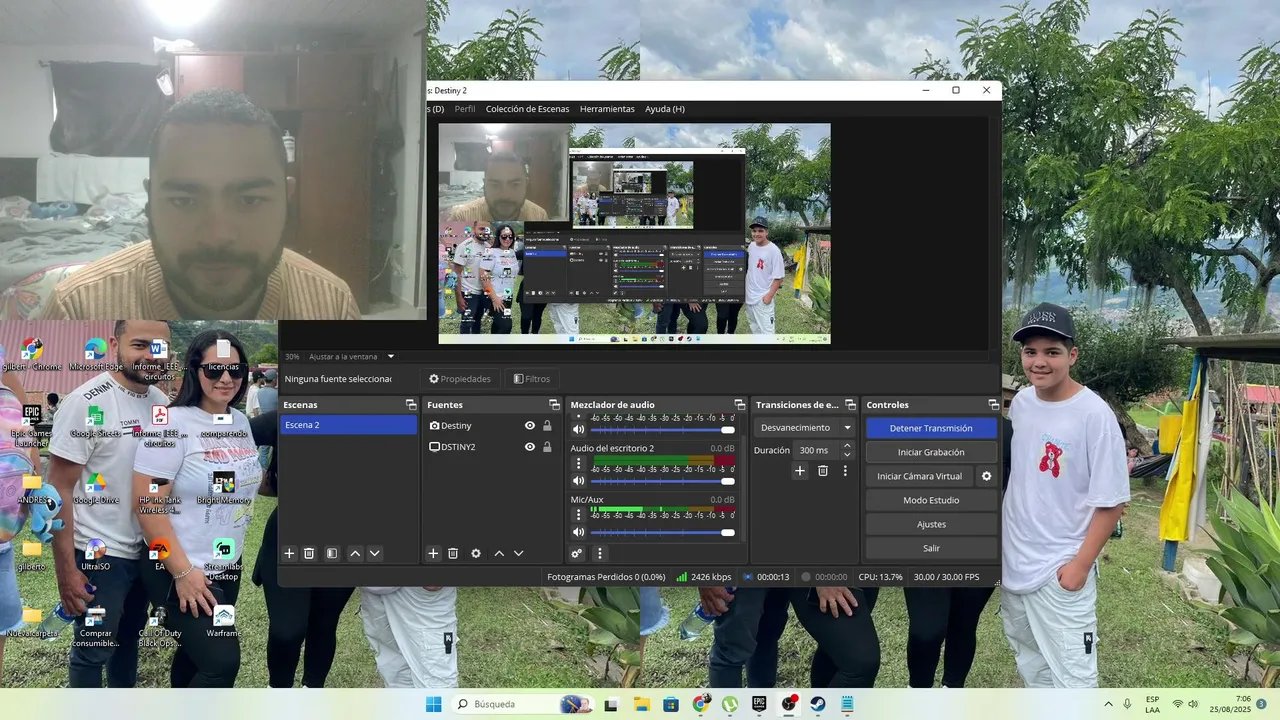The width and height of the screenshot is (1280, 720).
Task: Undock the Escenas panel
Action: [410, 405]
